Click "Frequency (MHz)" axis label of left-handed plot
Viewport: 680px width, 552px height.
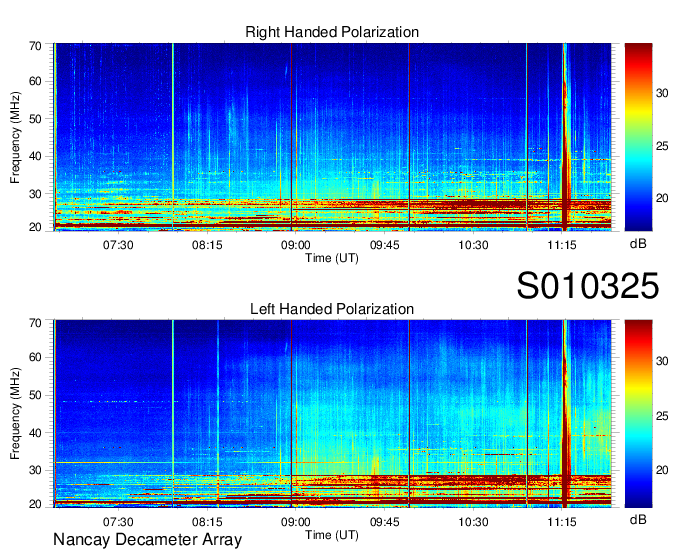point(15,414)
